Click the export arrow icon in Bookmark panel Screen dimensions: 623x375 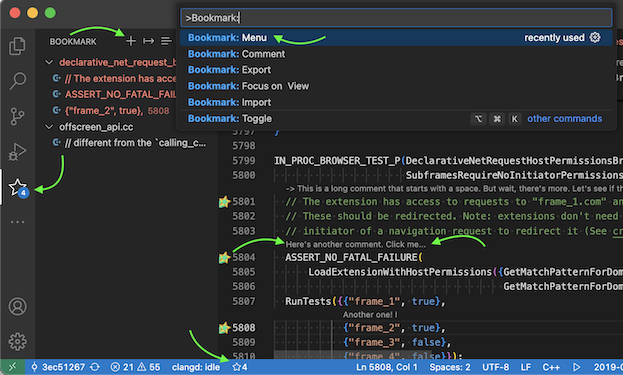[x=148, y=41]
